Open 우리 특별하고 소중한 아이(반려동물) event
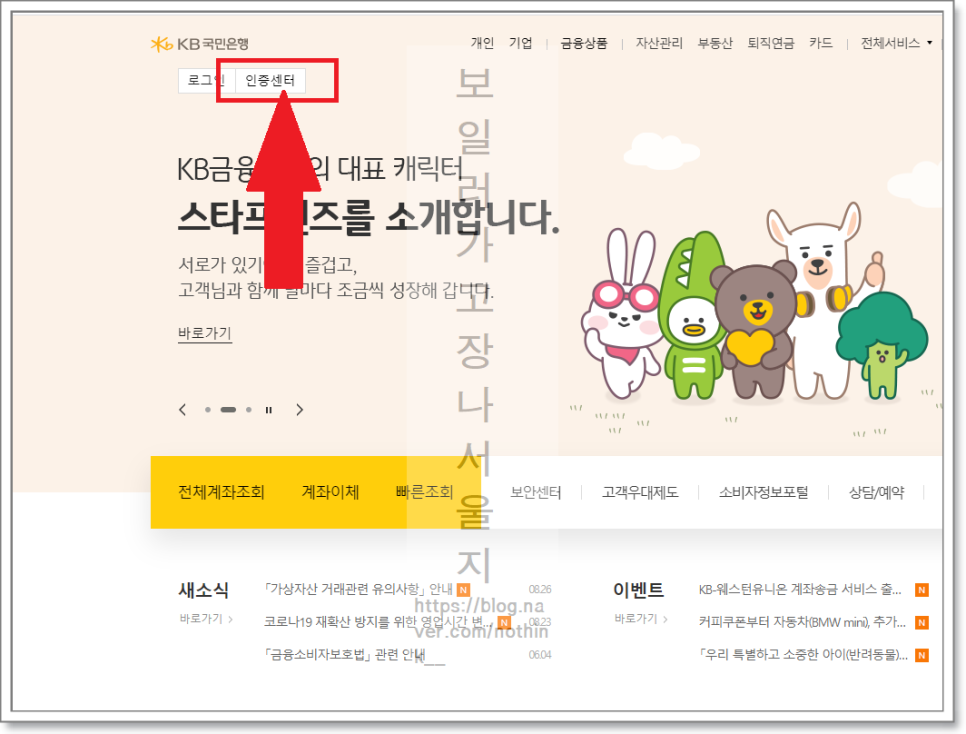Image resolution: width=966 pixels, height=734 pixels. coord(803,654)
